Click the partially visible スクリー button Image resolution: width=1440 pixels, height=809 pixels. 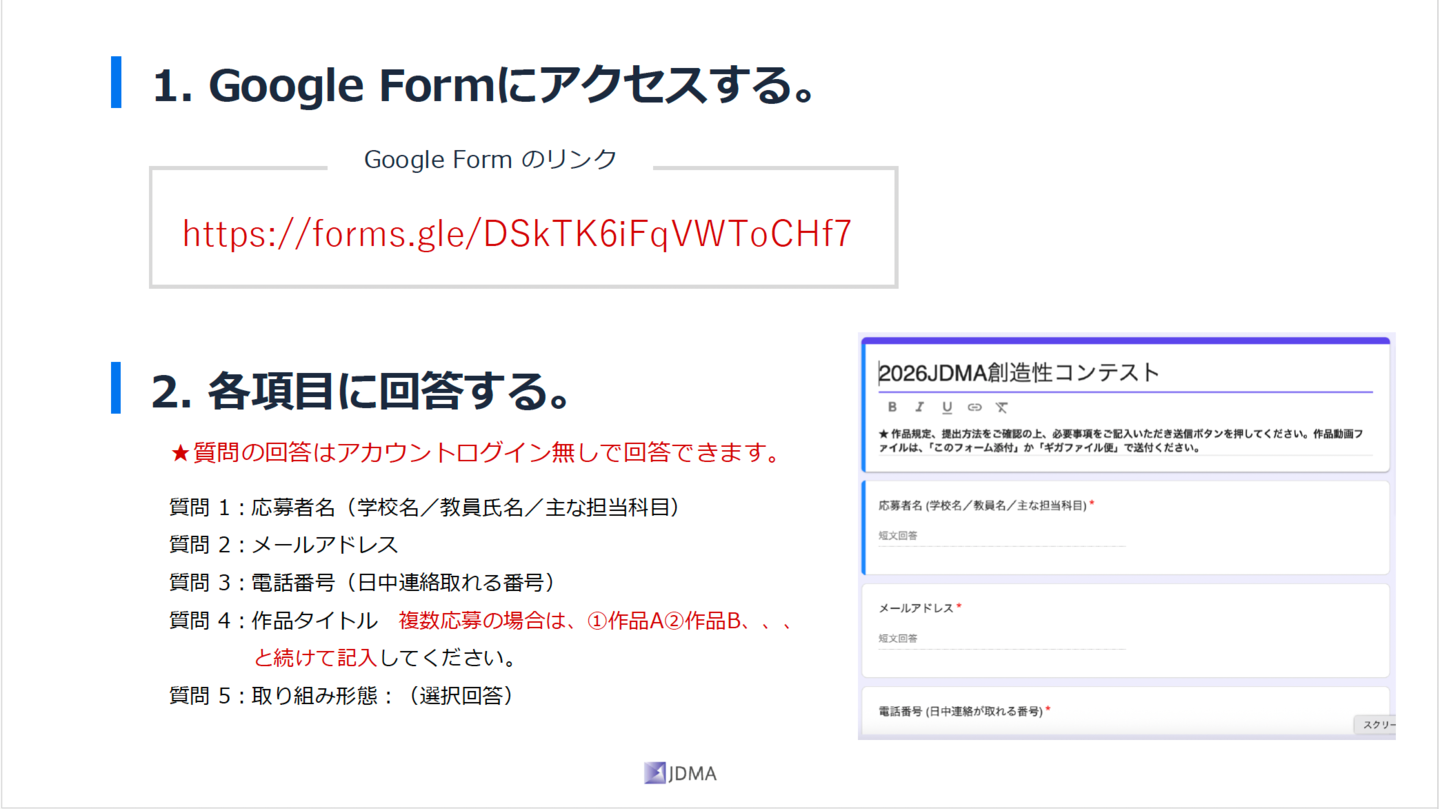coord(1375,725)
